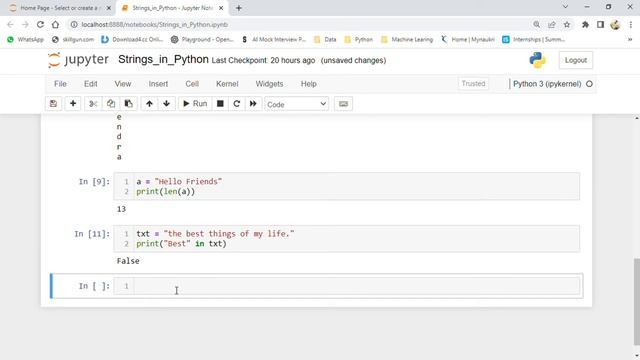Open the command palette keyboard icon
Screen dimensions: 640x360
pos(343,104)
